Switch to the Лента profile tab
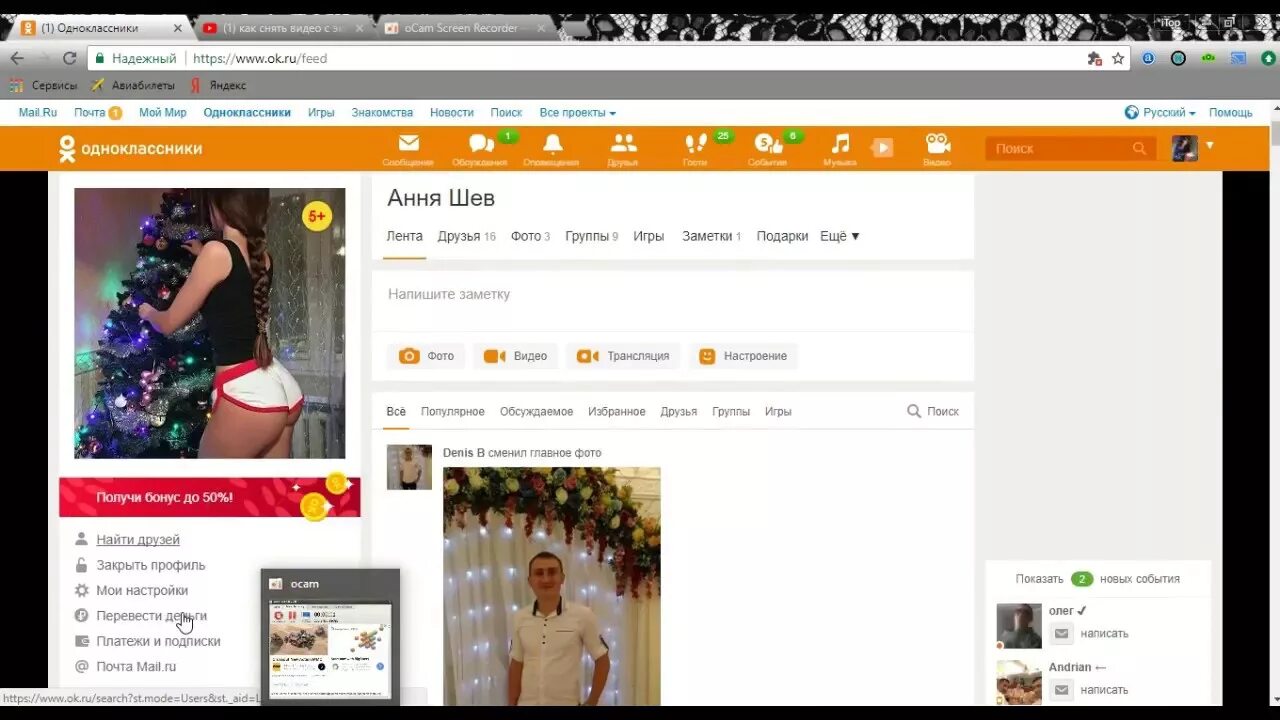The width and height of the screenshot is (1280, 720). pyautogui.click(x=404, y=236)
